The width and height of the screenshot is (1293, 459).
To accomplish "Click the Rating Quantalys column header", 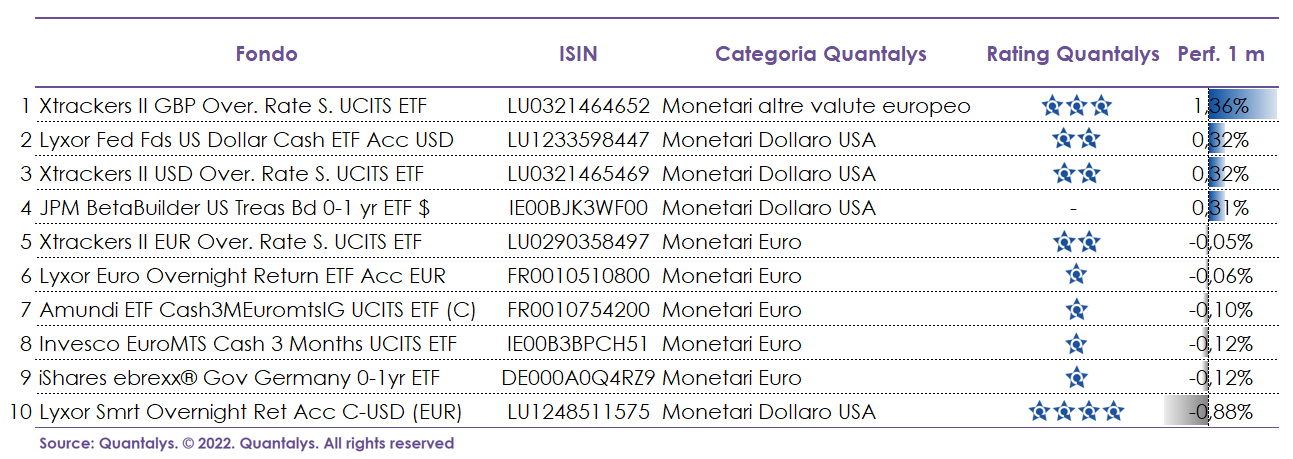I will (1073, 54).
